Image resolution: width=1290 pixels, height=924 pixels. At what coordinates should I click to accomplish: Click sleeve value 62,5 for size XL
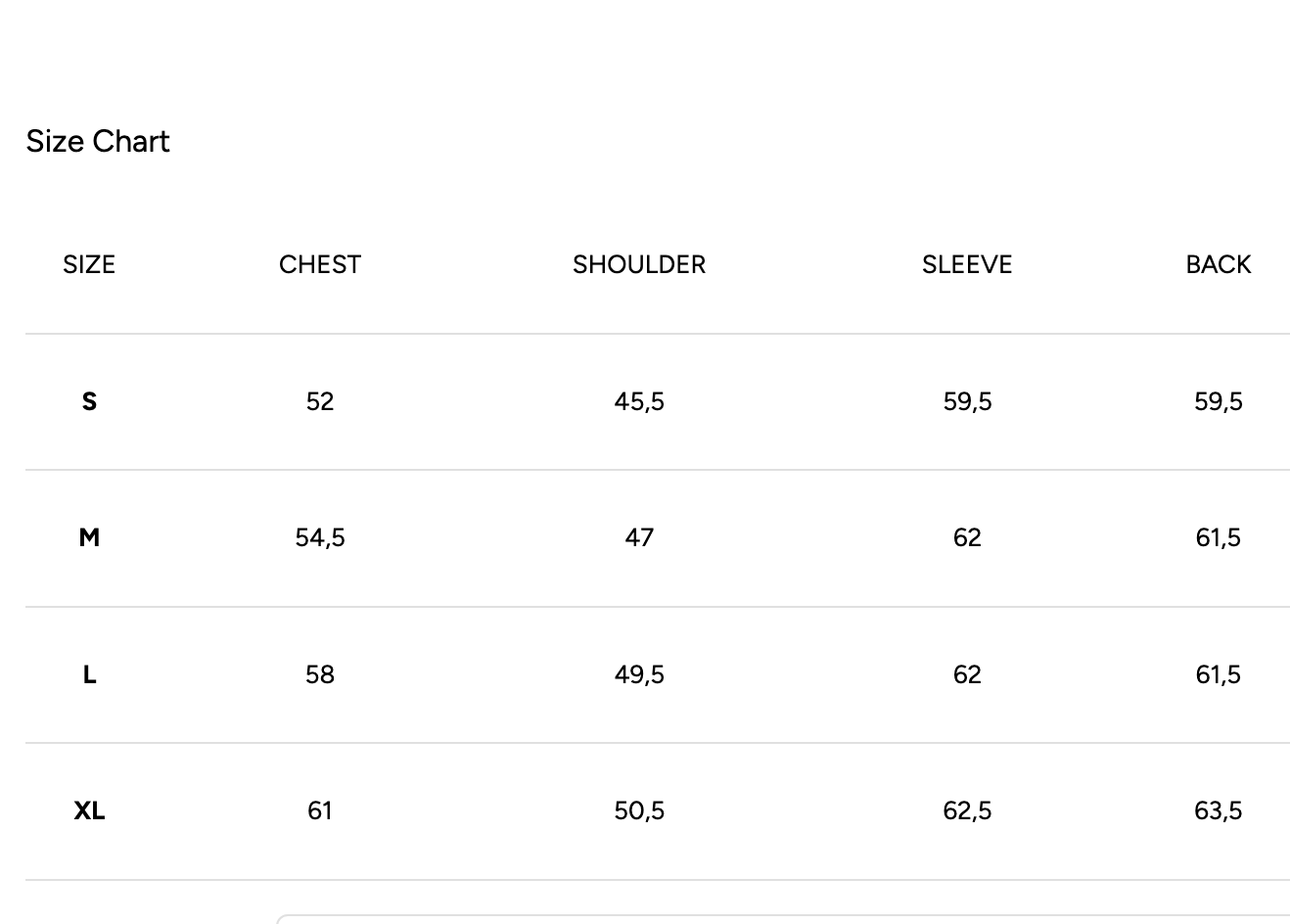[967, 811]
